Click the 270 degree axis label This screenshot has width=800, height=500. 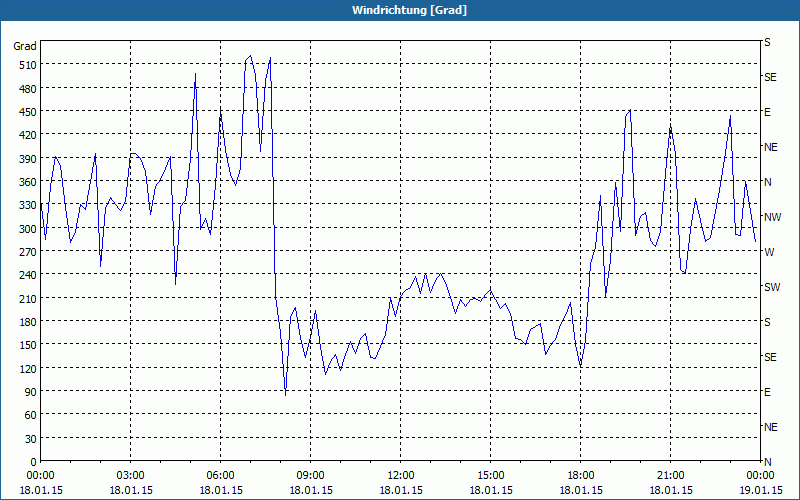click(29, 252)
